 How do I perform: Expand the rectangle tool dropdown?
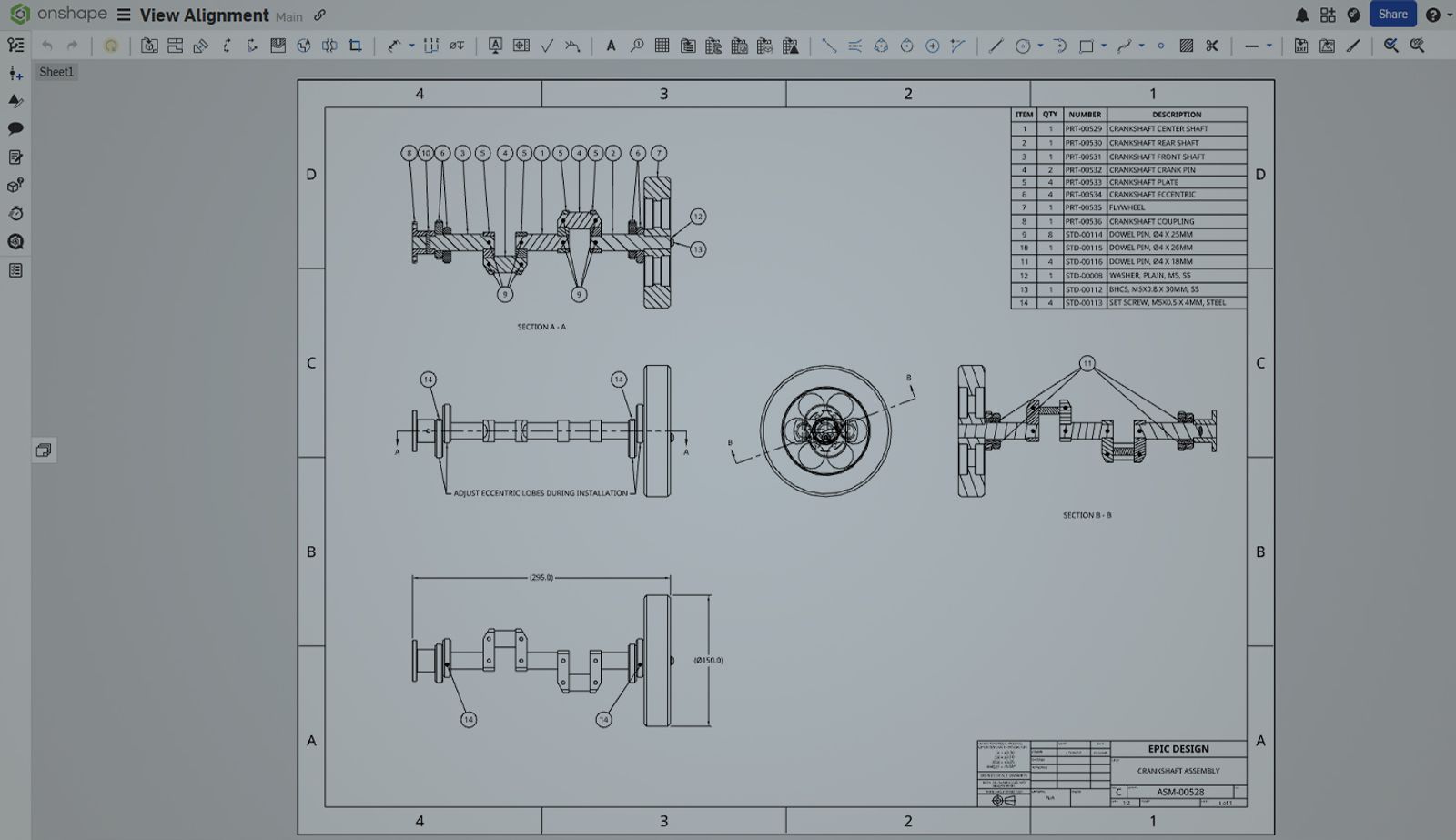coord(1104,45)
